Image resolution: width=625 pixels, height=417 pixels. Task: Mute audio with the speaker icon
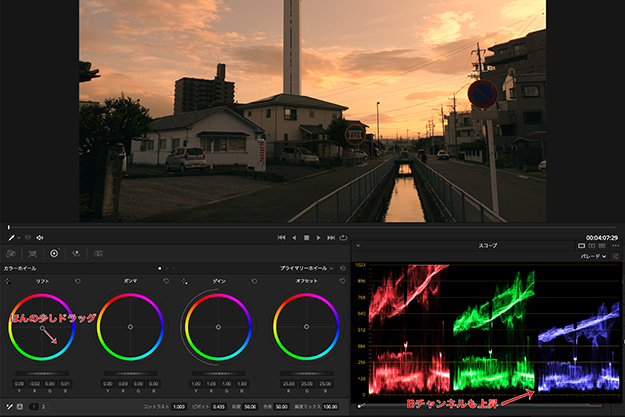pos(39,238)
